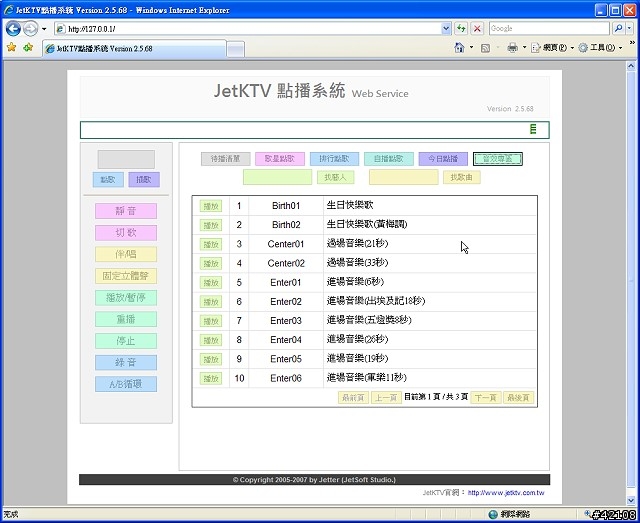Click the green singer search input field
Image resolution: width=640 pixels, height=523 pixels.
coord(278,177)
